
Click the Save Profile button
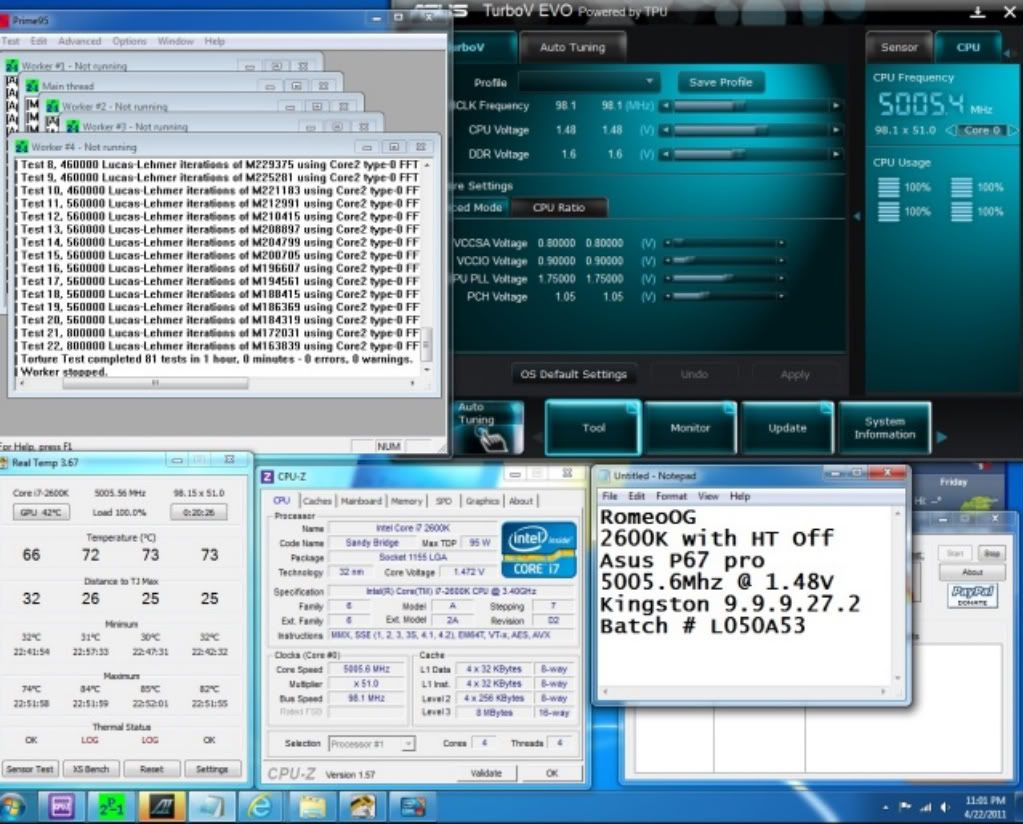[721, 82]
